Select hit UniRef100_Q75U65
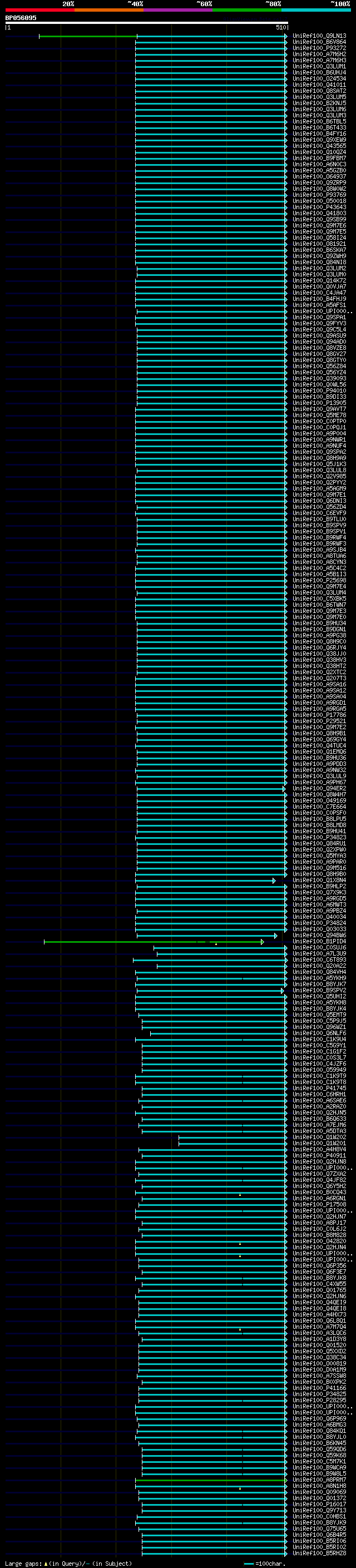This screenshot has height=1568, width=356. click(x=319, y=1529)
